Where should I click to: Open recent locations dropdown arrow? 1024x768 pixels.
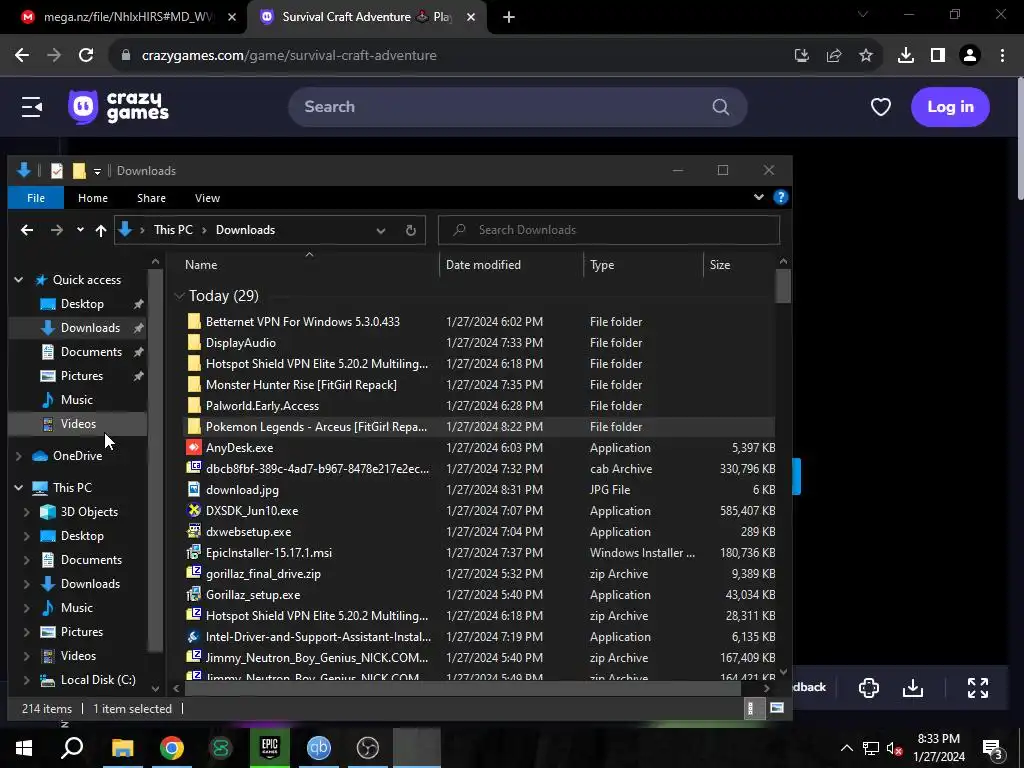[80, 230]
